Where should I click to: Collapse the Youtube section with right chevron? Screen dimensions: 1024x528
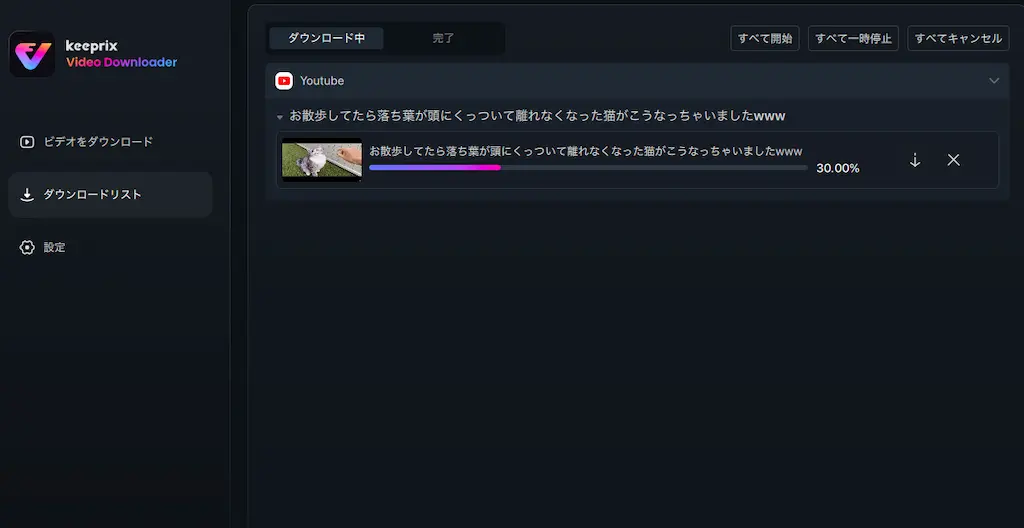click(993, 81)
